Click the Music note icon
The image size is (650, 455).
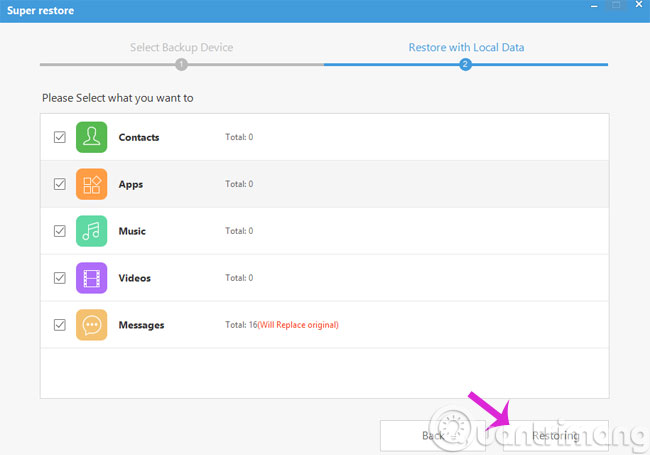coord(92,231)
